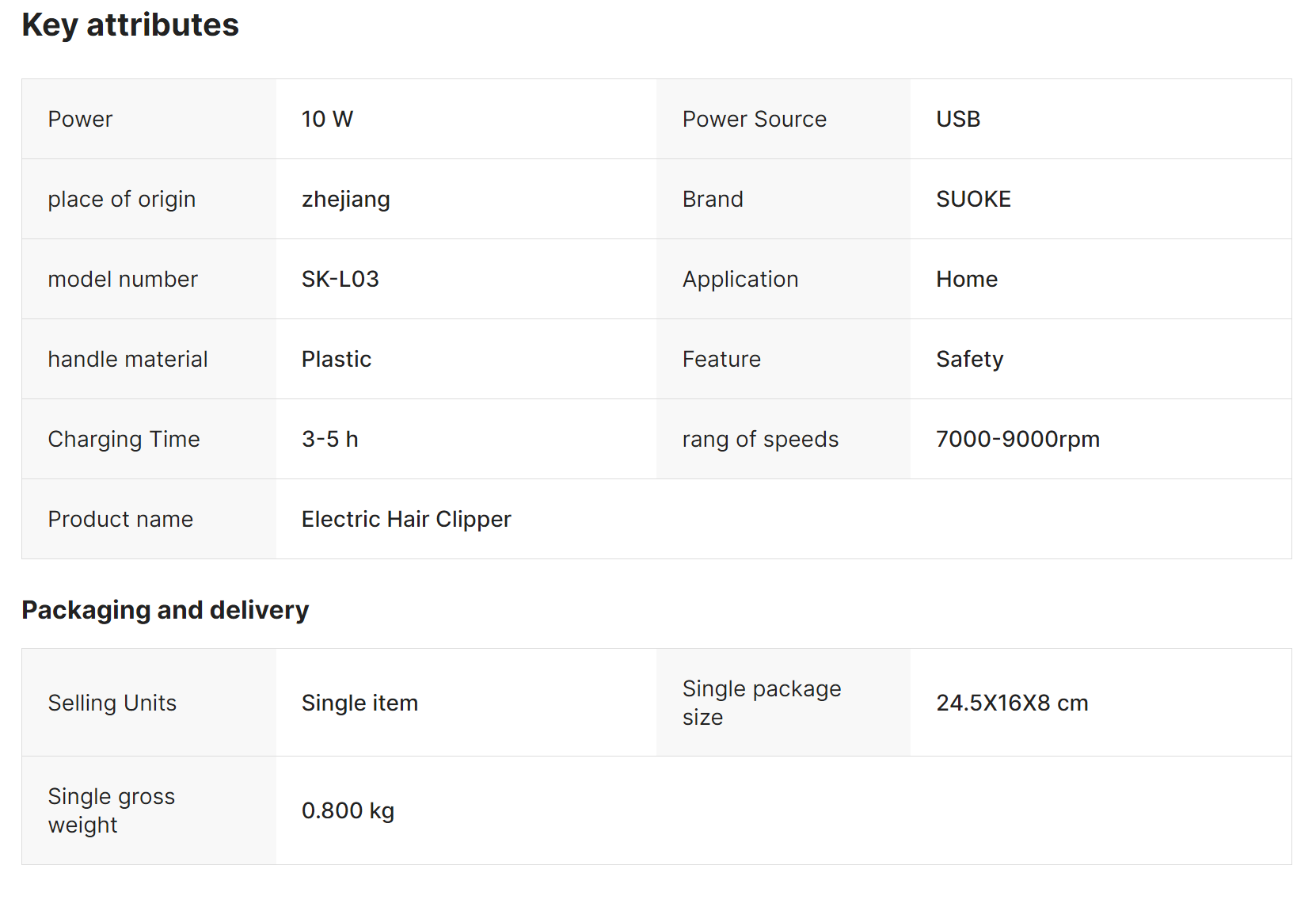Click the SUOKE brand value
1316x911 pixels.
[973, 199]
